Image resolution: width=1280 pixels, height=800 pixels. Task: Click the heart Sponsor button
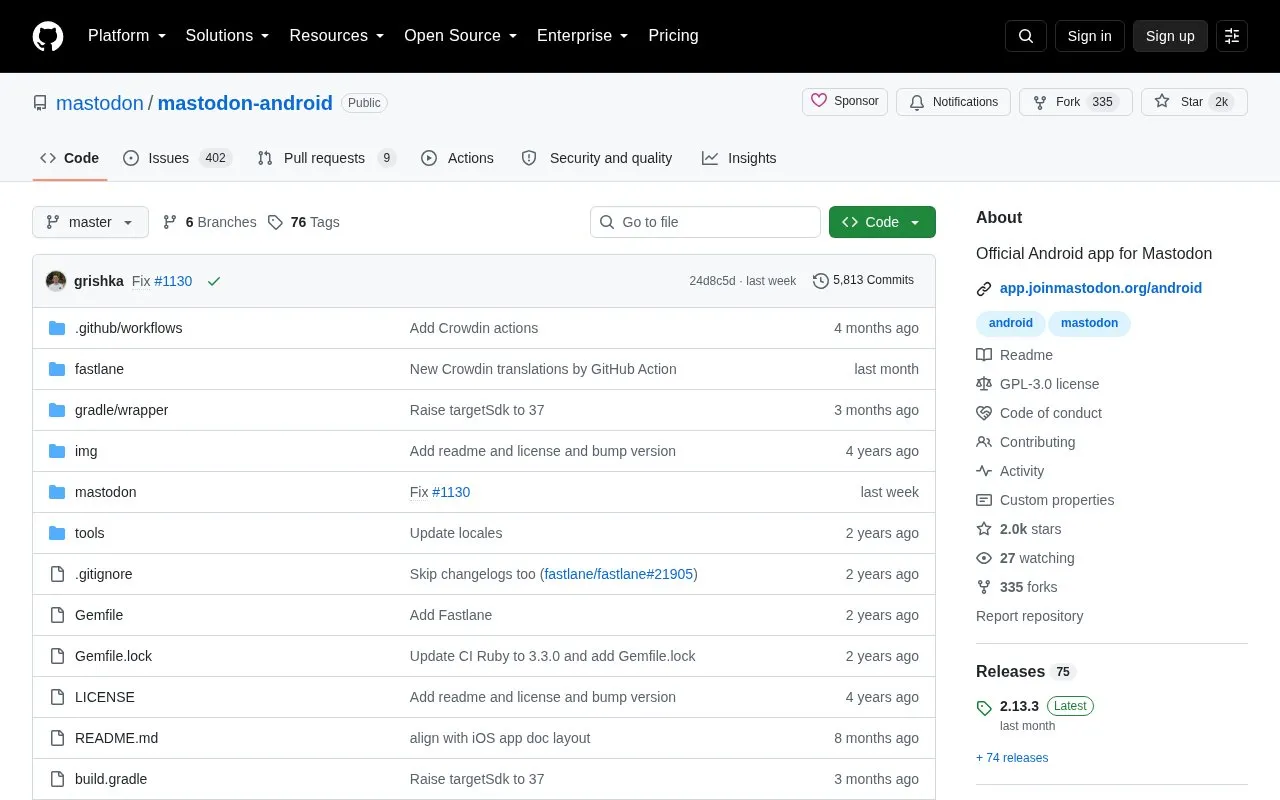(845, 102)
